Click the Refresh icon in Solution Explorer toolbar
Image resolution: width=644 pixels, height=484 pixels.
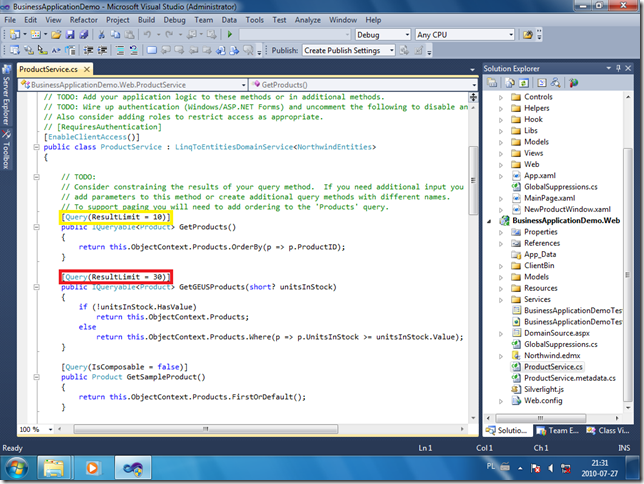point(523,83)
